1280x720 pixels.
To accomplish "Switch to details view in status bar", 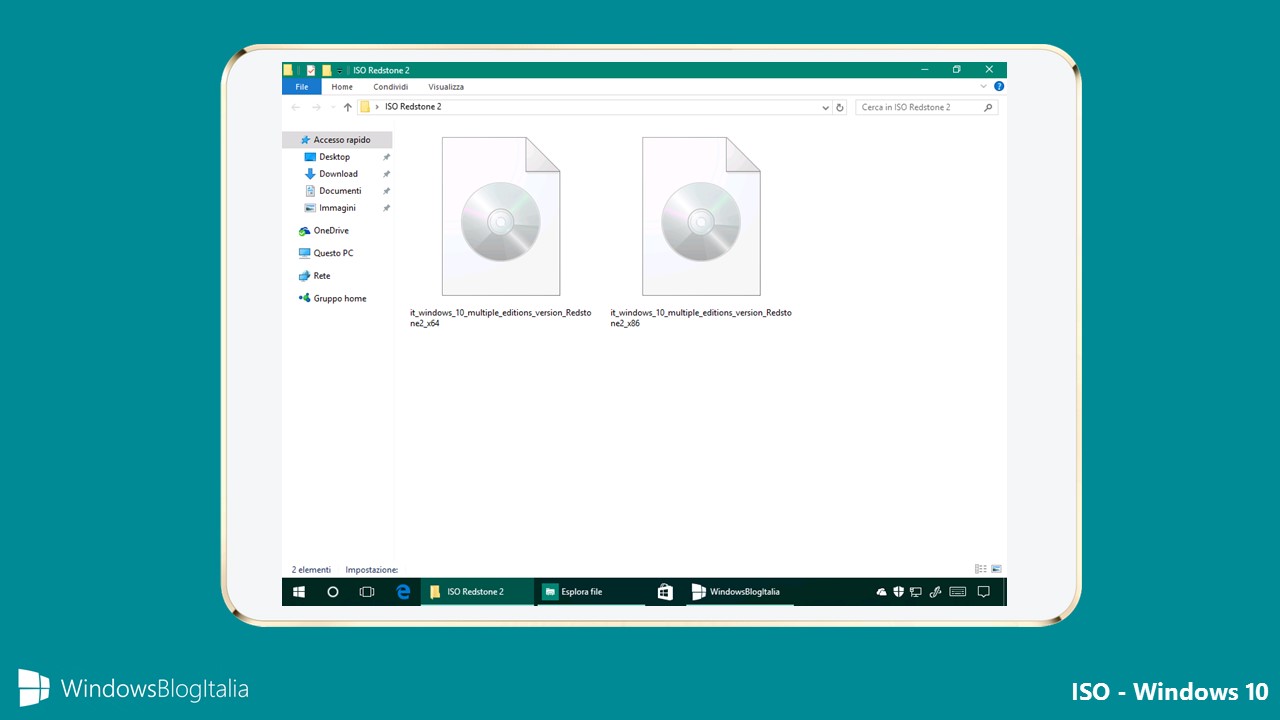I will click(x=980, y=569).
